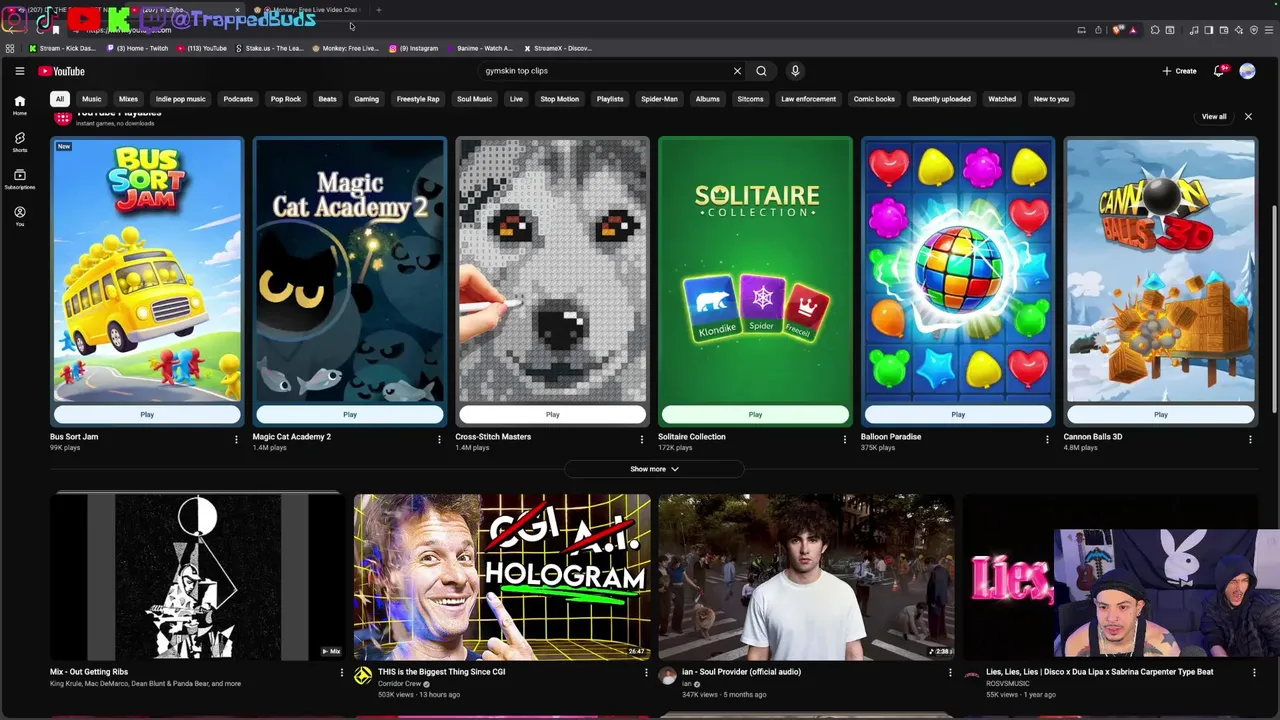Select the Freestyle Rap chip
1280x720 pixels.
coord(418,99)
